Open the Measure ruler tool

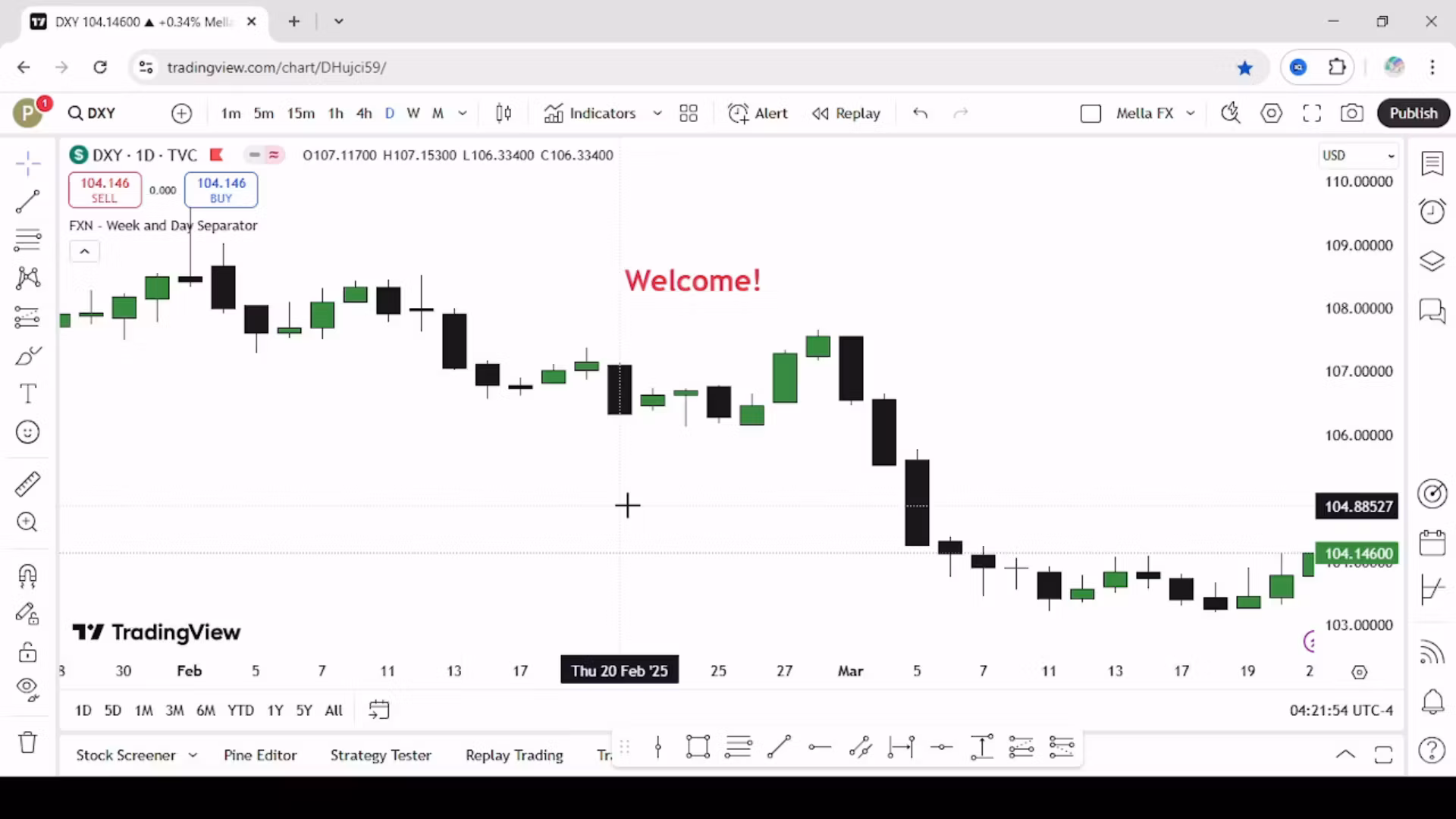tap(27, 483)
